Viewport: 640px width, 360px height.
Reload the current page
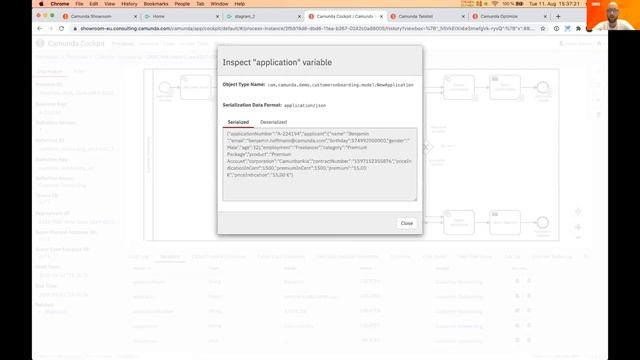coord(62,29)
